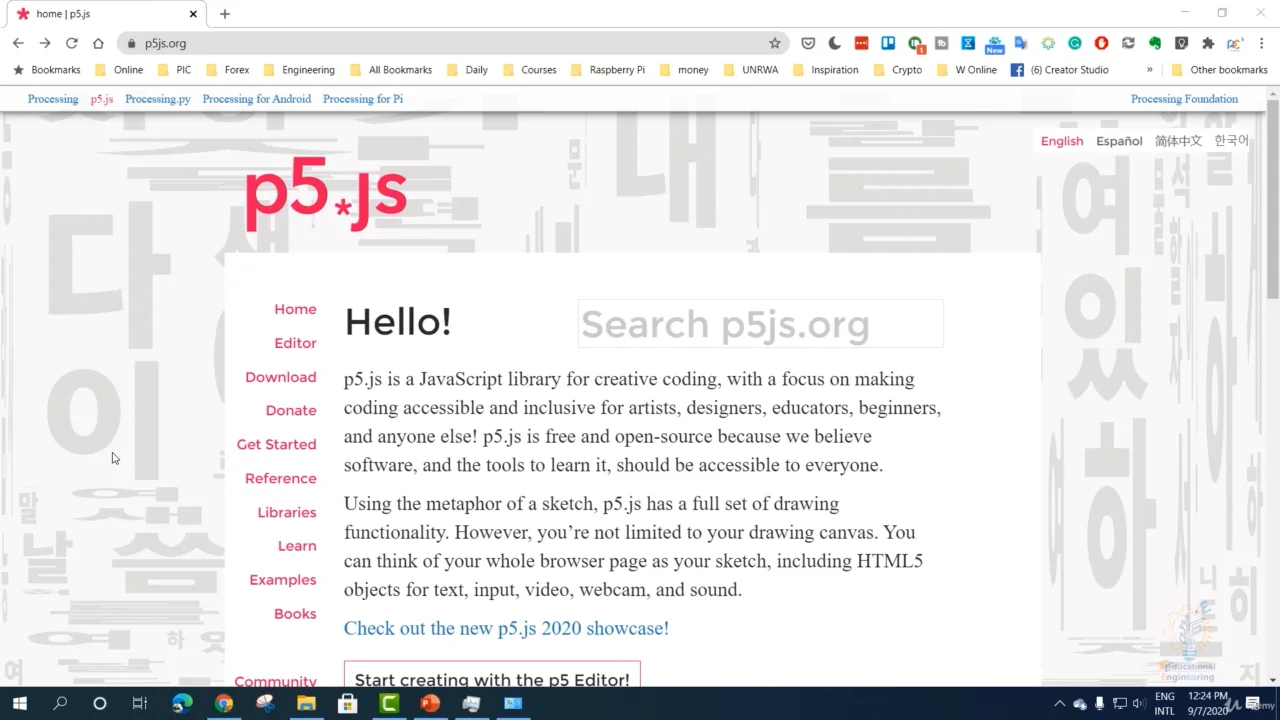Click the p5.js logo
Image resolution: width=1280 pixels, height=720 pixels.
(325, 193)
